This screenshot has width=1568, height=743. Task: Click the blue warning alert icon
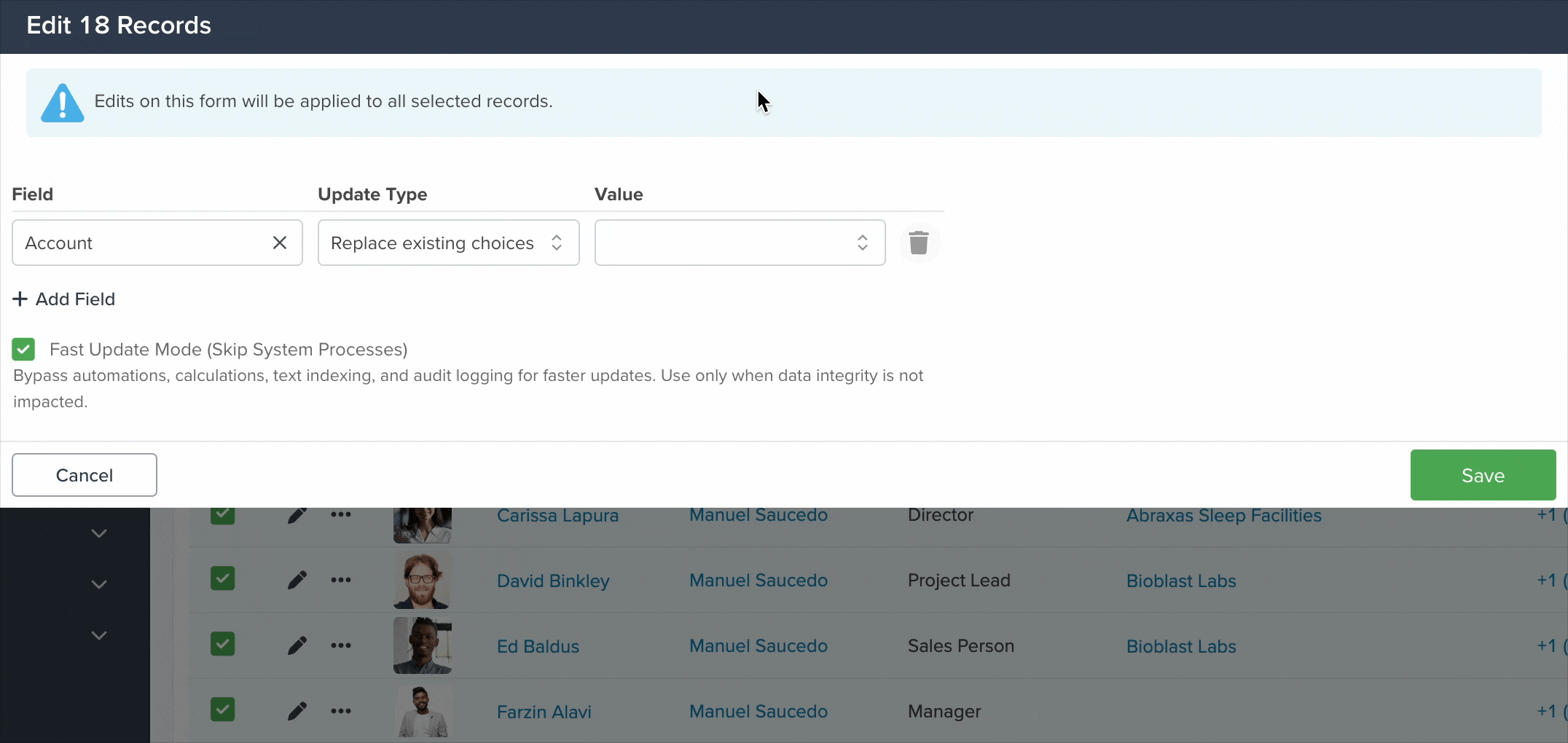[x=63, y=103]
